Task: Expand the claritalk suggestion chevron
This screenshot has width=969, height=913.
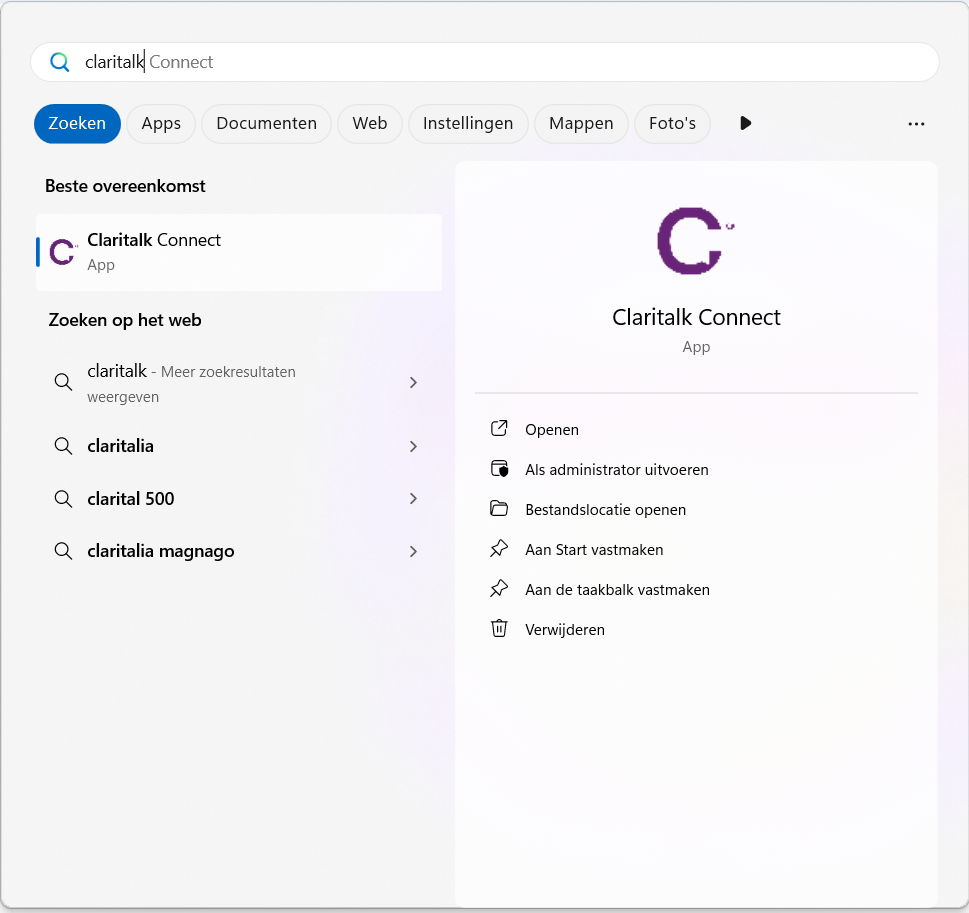Action: click(x=413, y=383)
